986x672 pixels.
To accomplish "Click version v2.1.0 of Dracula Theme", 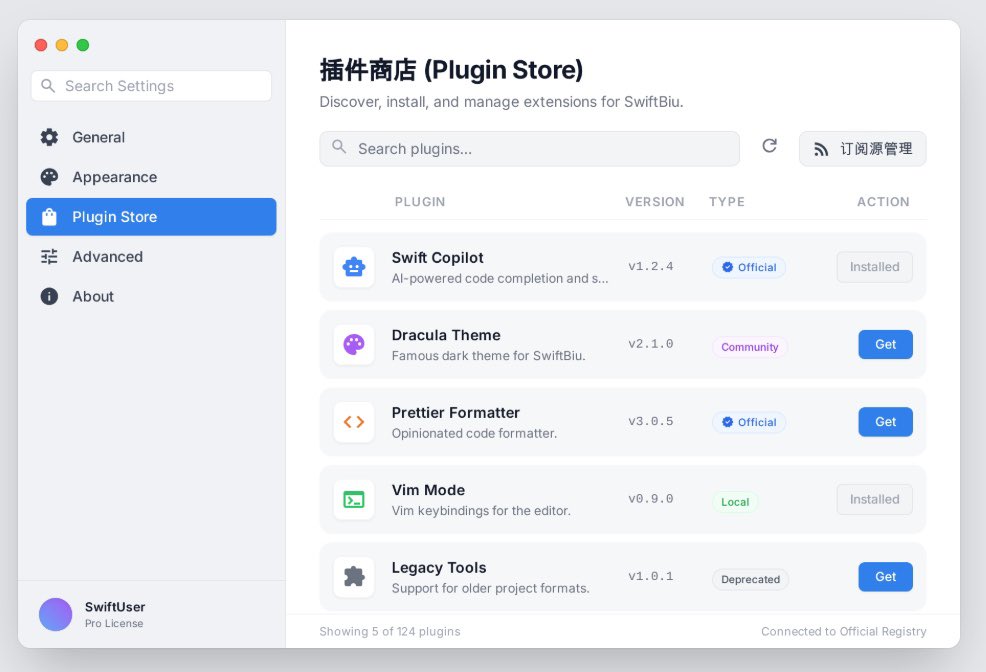I will click(651, 344).
